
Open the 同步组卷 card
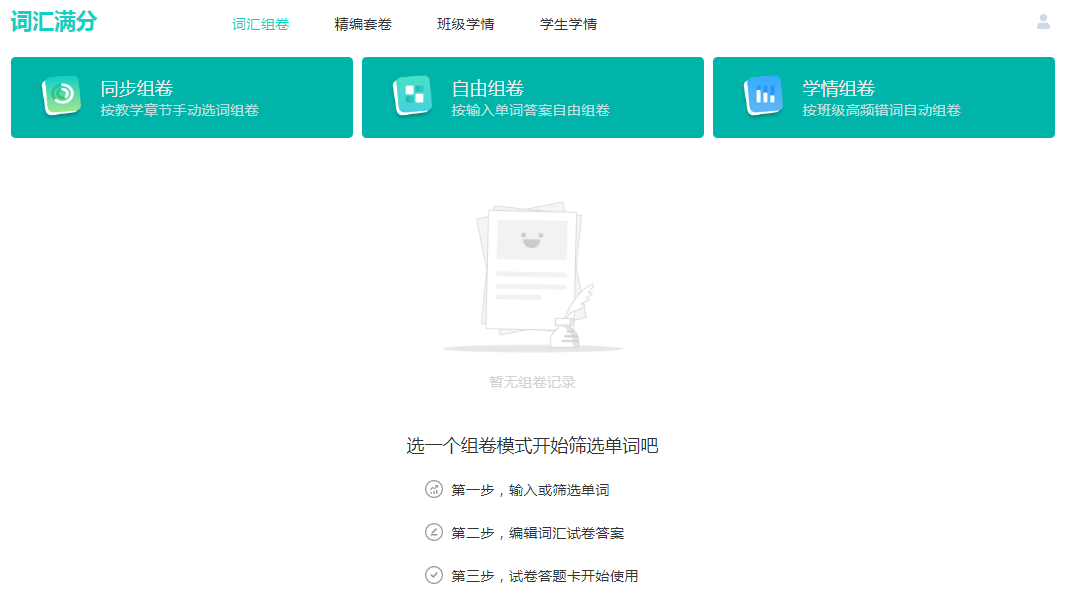click(x=182, y=97)
